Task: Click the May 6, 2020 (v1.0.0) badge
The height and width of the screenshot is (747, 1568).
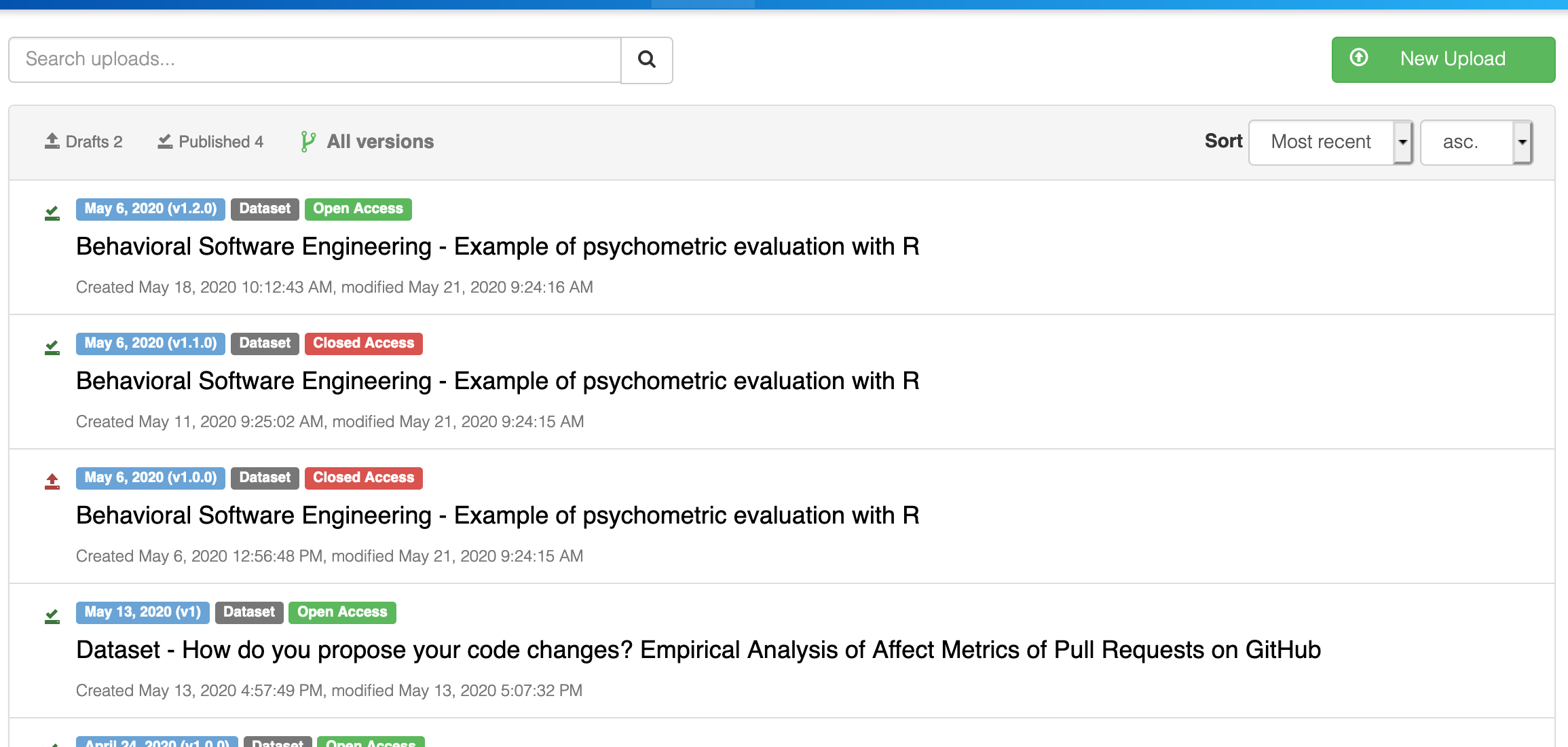Action: [x=151, y=478]
